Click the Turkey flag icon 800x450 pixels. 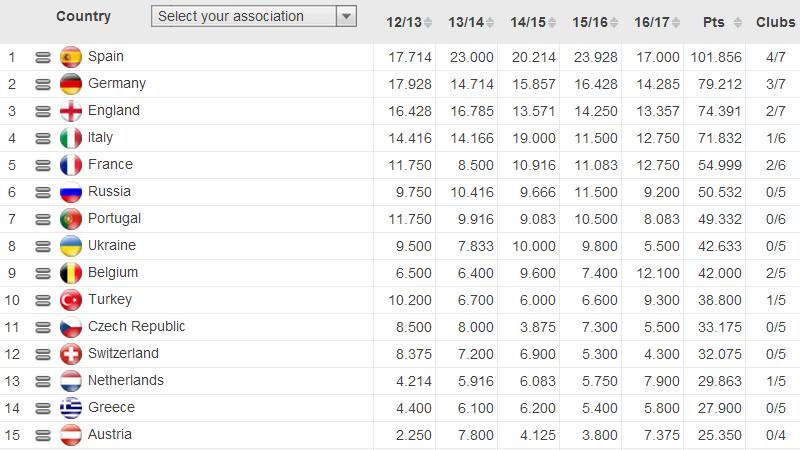point(70,300)
